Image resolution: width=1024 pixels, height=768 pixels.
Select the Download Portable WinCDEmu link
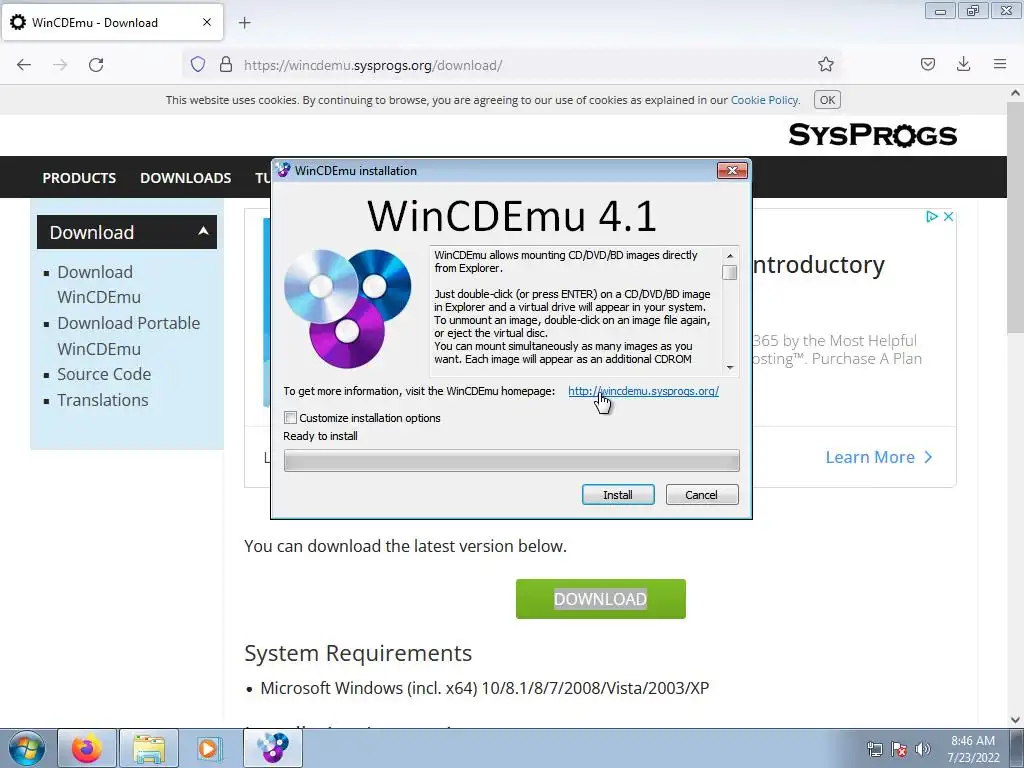(128, 336)
